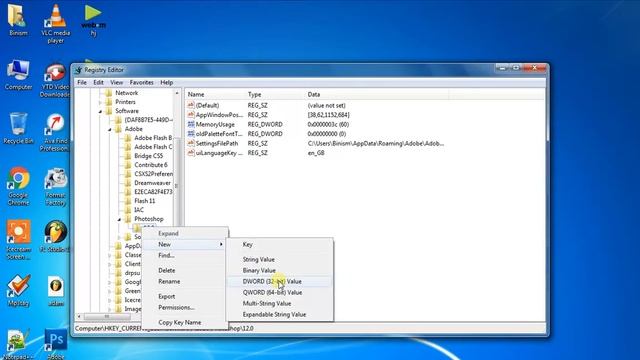This screenshot has height=360, width=640.
Task: Select the Dreamweaver key
Action: tap(152, 183)
